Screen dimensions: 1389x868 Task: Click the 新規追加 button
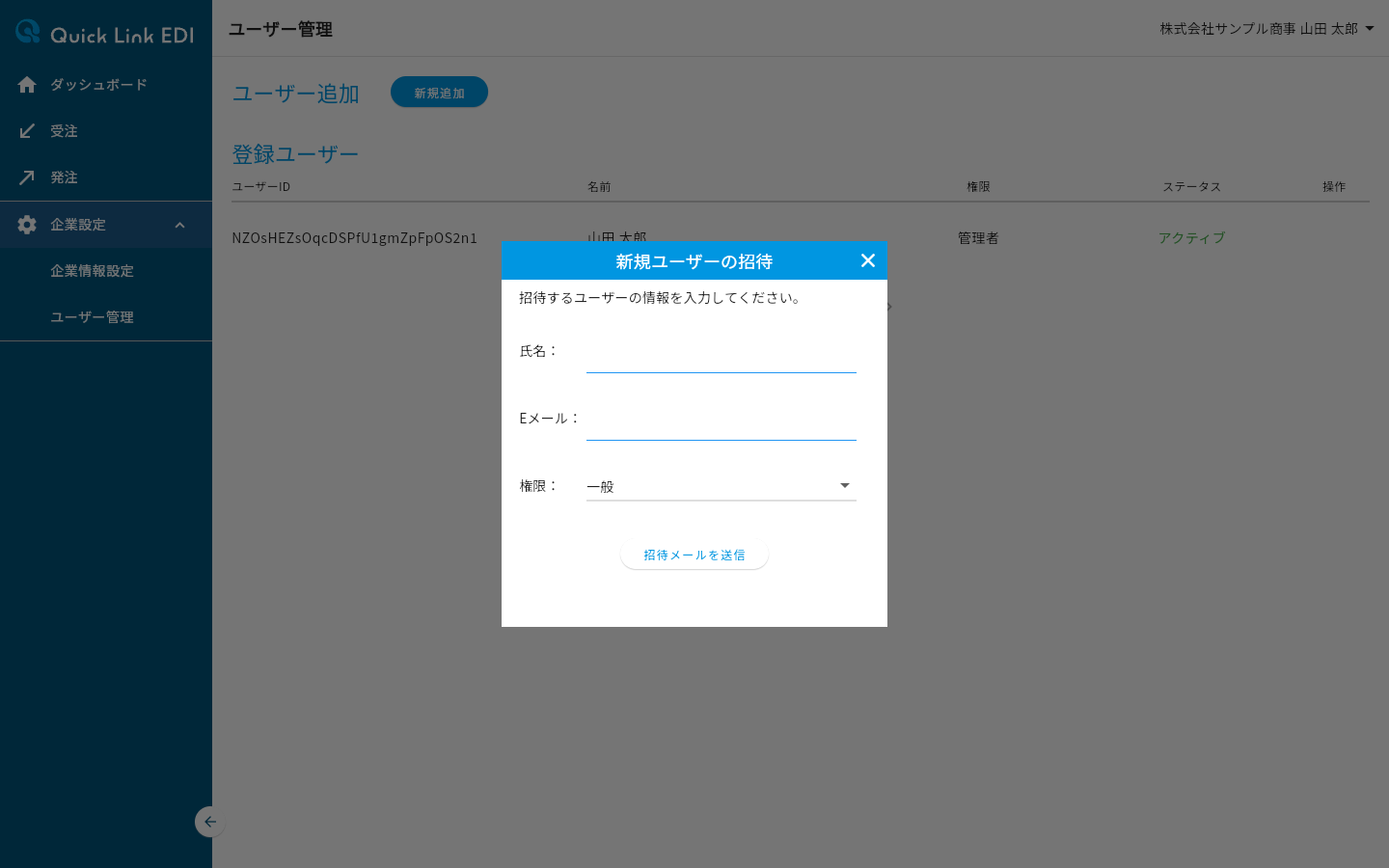coord(439,93)
